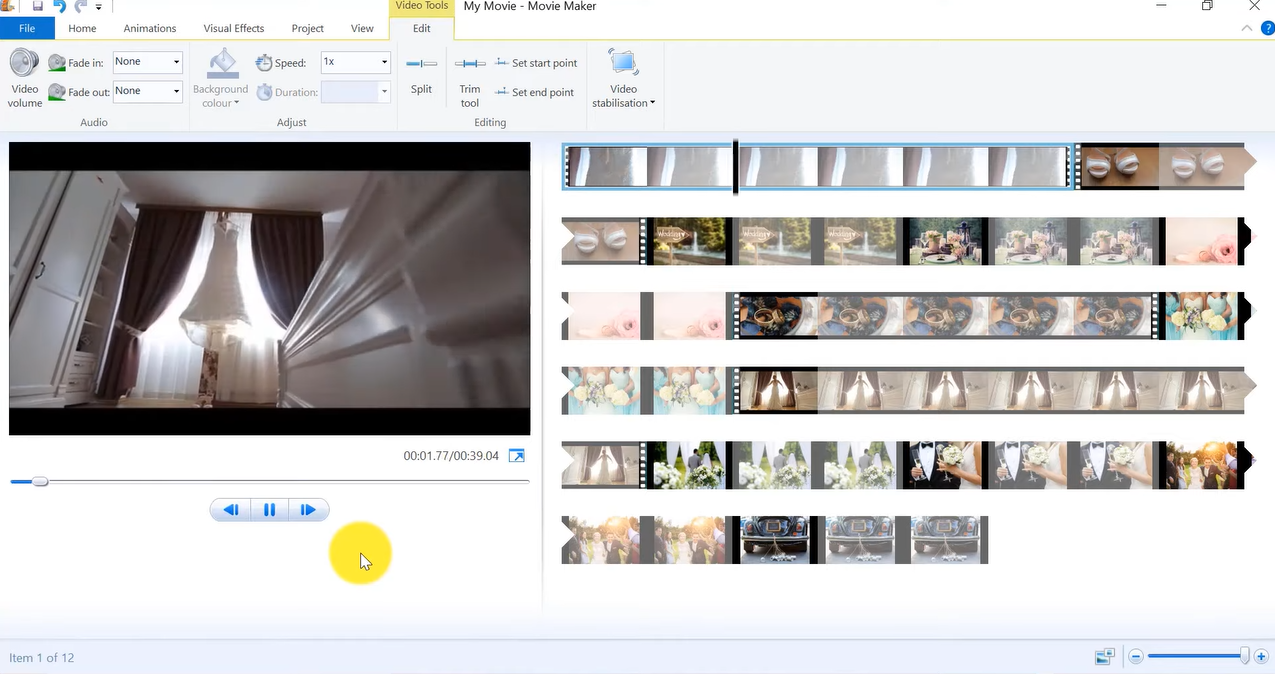
Task: Select the car clip thumbnail in the last row
Action: 859,539
